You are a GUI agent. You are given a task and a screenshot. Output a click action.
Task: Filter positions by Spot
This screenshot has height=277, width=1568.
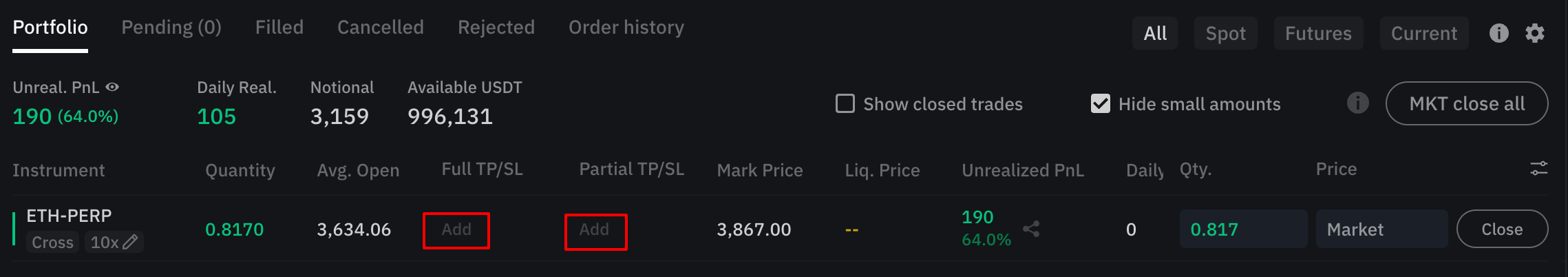pos(1226,33)
